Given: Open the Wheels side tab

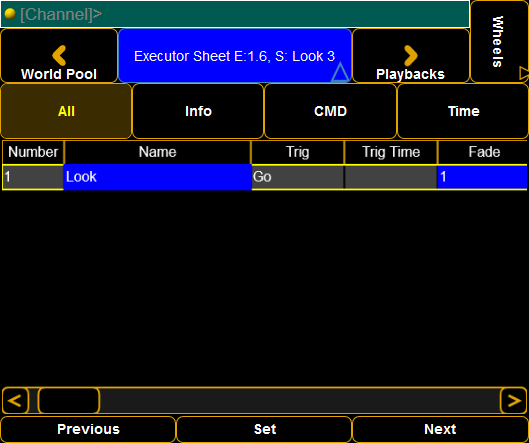Looking at the screenshot, I should point(499,41).
